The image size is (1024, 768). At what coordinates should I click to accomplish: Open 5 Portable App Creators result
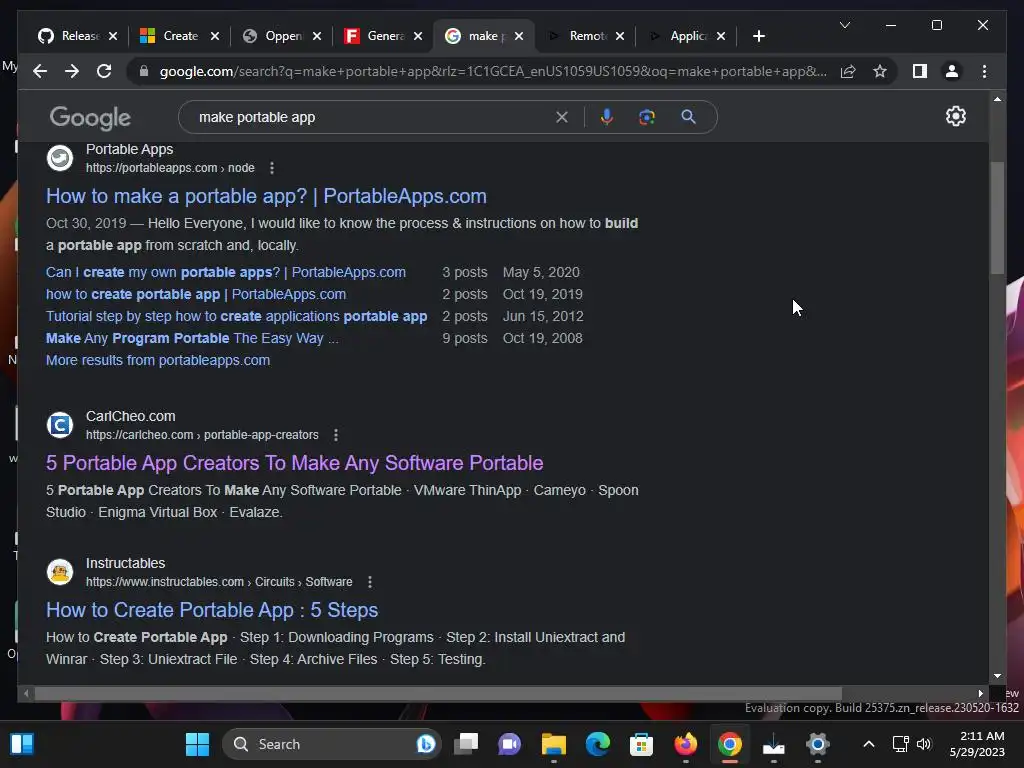[295, 463]
